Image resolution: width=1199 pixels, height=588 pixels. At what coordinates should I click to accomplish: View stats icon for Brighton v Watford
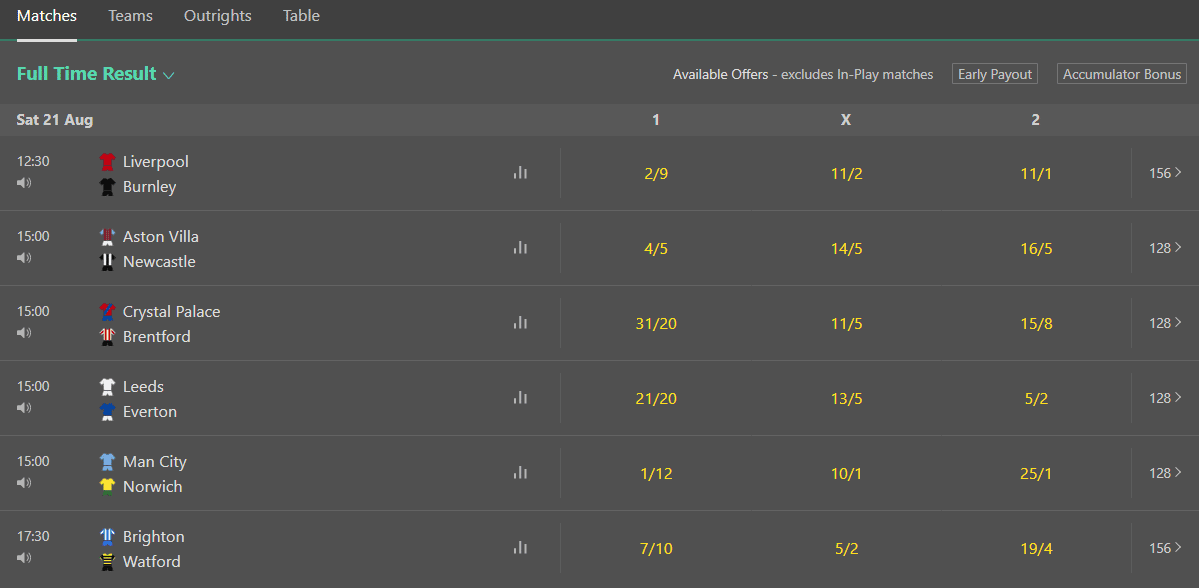pyautogui.click(x=520, y=548)
